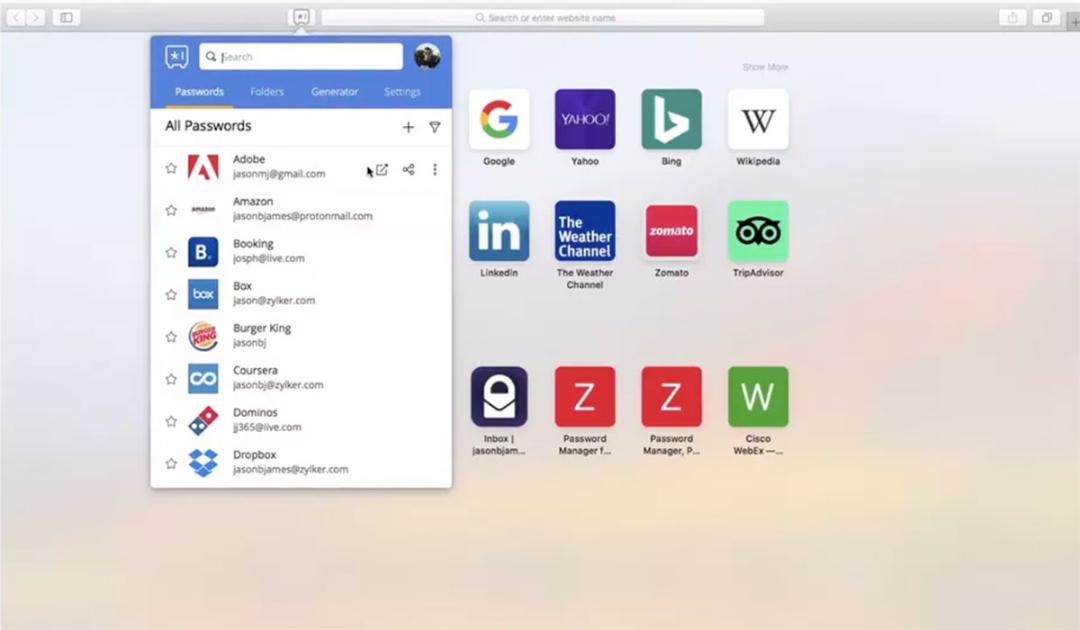Image resolution: width=1080 pixels, height=630 pixels.
Task: Open TripAdvisor favorite tile
Action: [758, 231]
